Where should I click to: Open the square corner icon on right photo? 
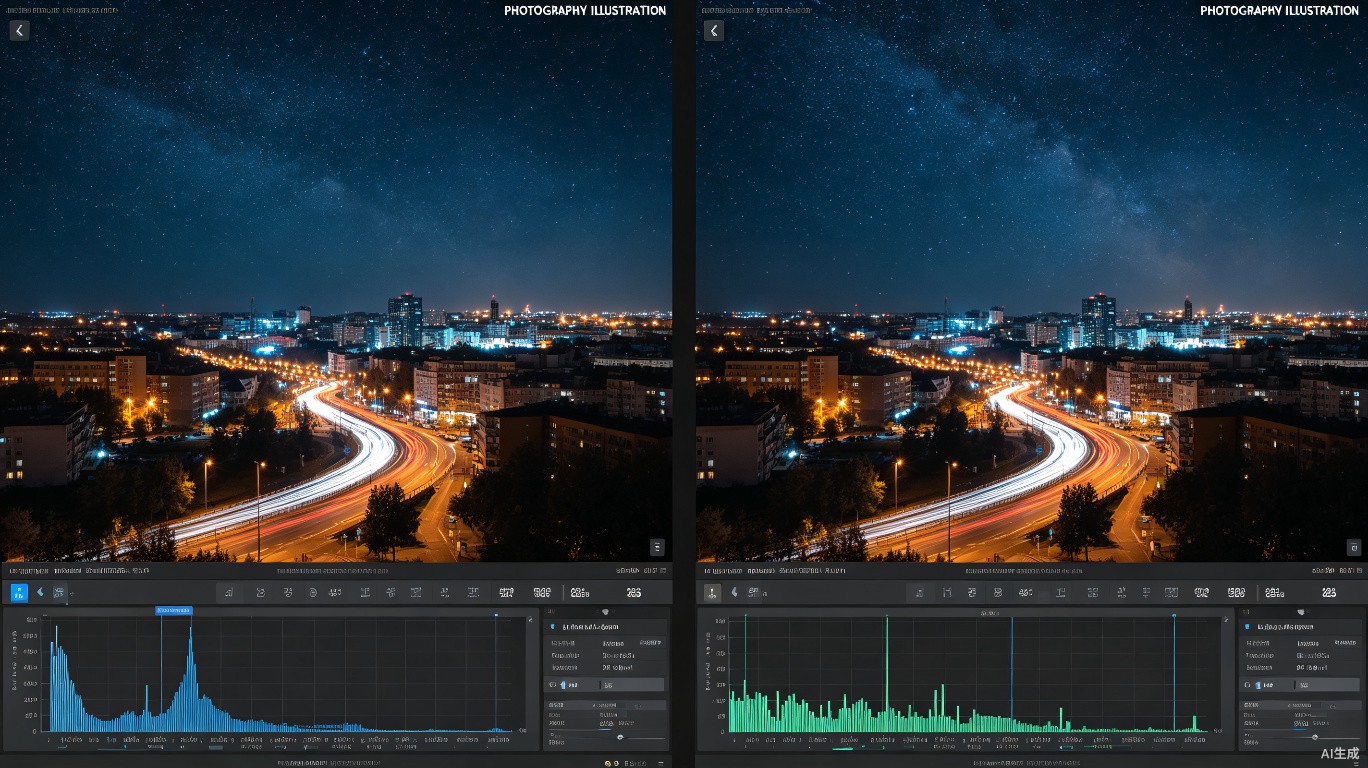(x=1353, y=546)
